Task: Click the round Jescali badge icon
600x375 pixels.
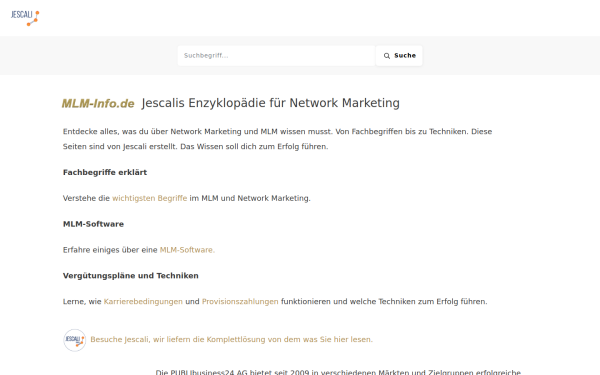Action: 75,340
